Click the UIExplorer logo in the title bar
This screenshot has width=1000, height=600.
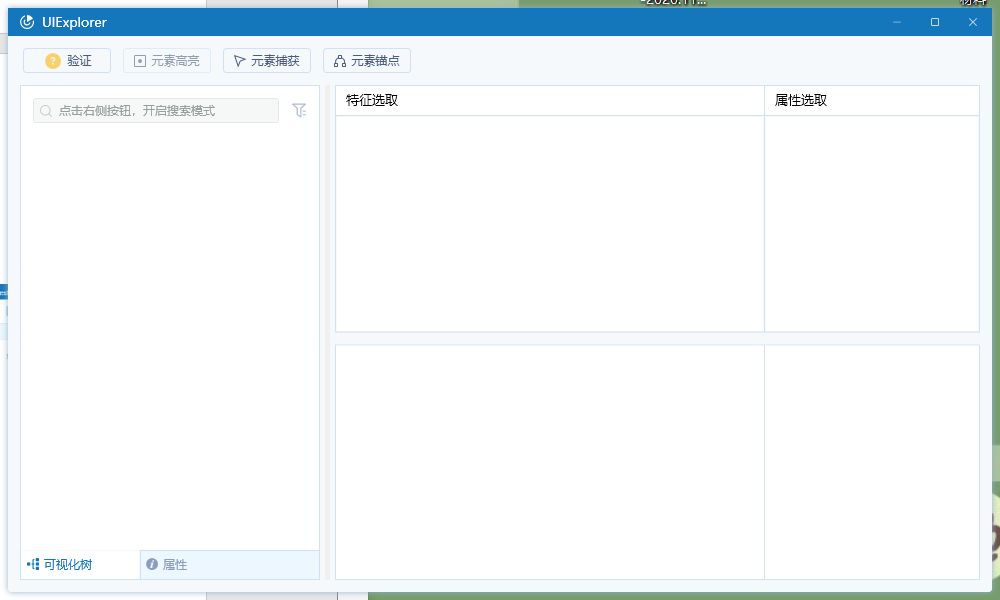26,21
